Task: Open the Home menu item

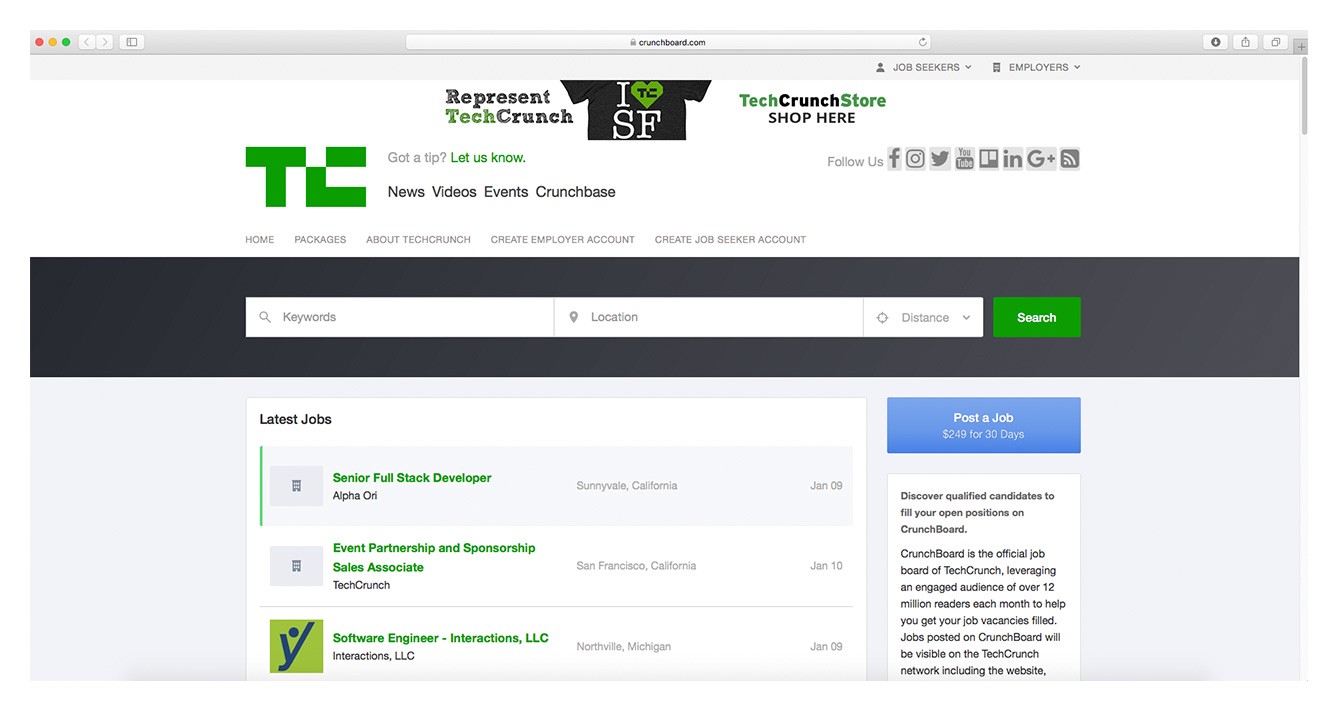Action: click(x=260, y=240)
